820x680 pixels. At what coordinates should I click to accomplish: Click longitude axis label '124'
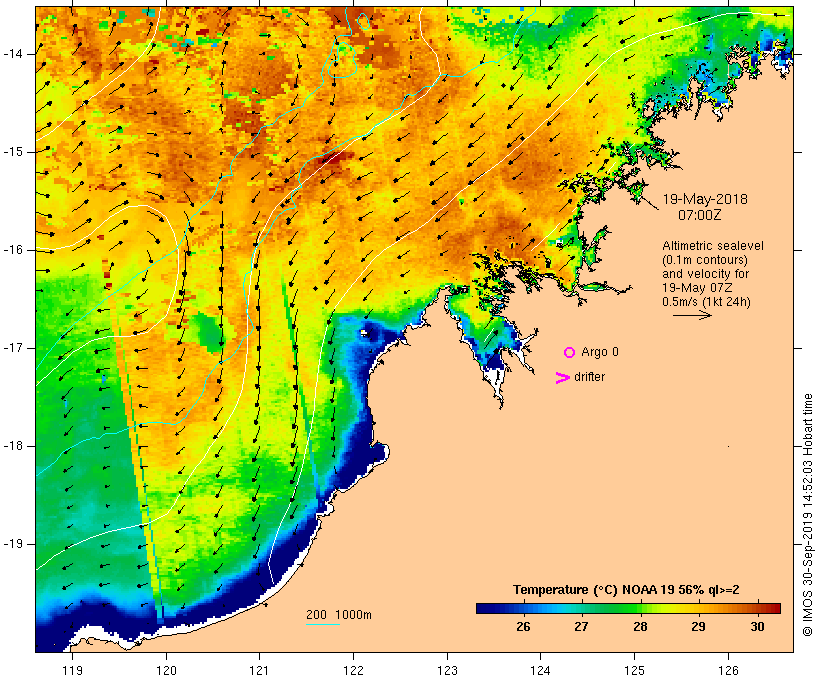[x=540, y=670]
